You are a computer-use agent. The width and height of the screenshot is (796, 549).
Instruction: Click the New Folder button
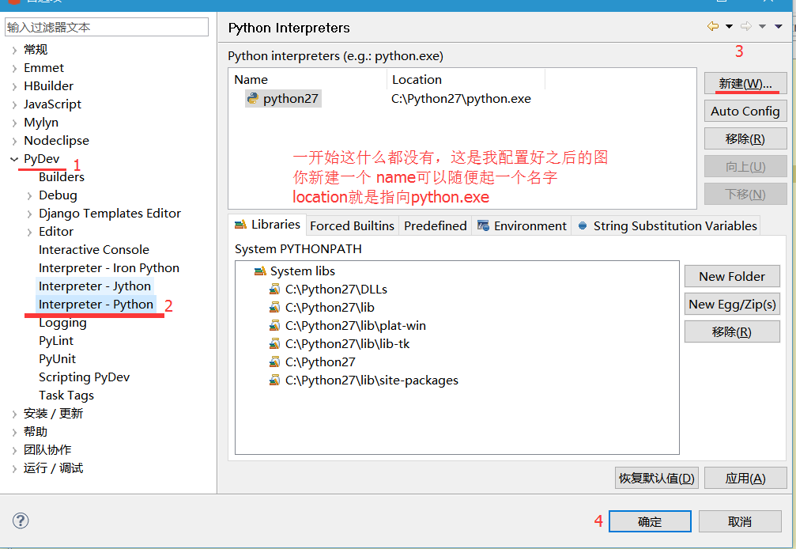pyautogui.click(x=731, y=276)
